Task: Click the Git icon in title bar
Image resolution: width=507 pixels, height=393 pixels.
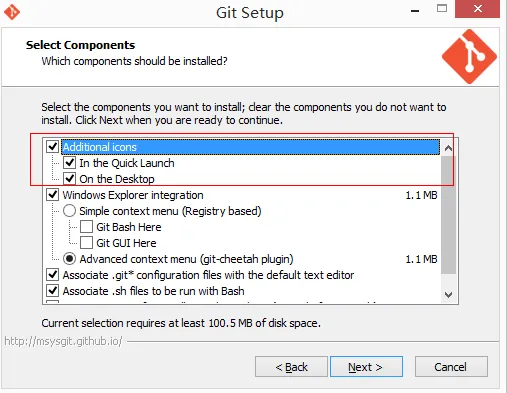Action: (x=12, y=12)
